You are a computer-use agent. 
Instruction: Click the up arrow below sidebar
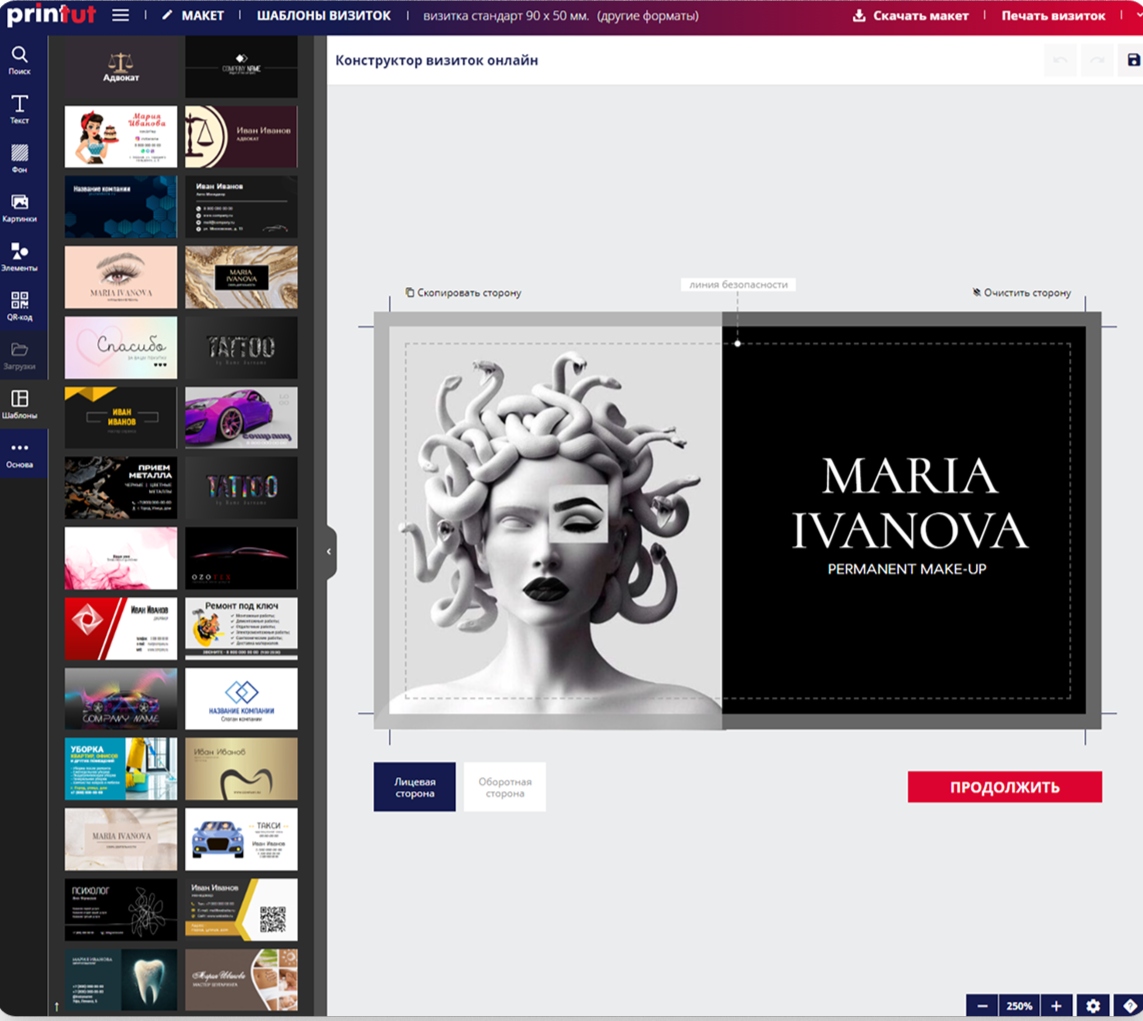(56, 1007)
